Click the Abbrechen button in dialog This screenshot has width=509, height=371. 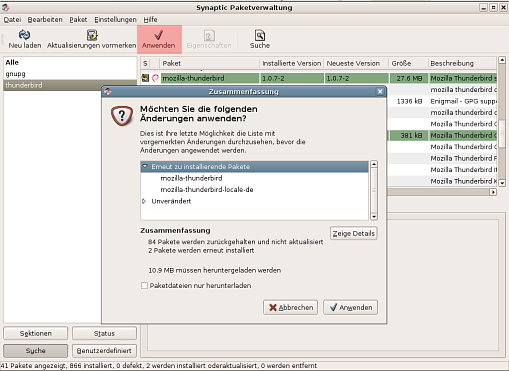click(290, 307)
